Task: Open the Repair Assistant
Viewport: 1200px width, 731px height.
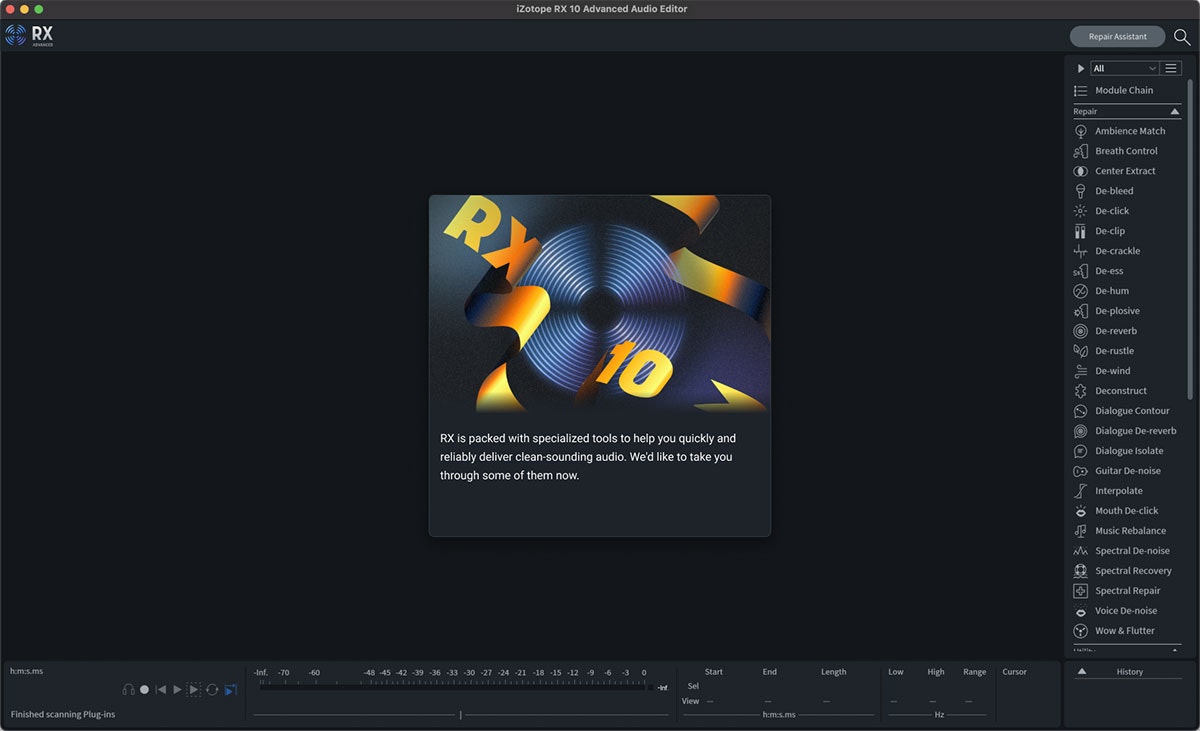Action: (1118, 37)
